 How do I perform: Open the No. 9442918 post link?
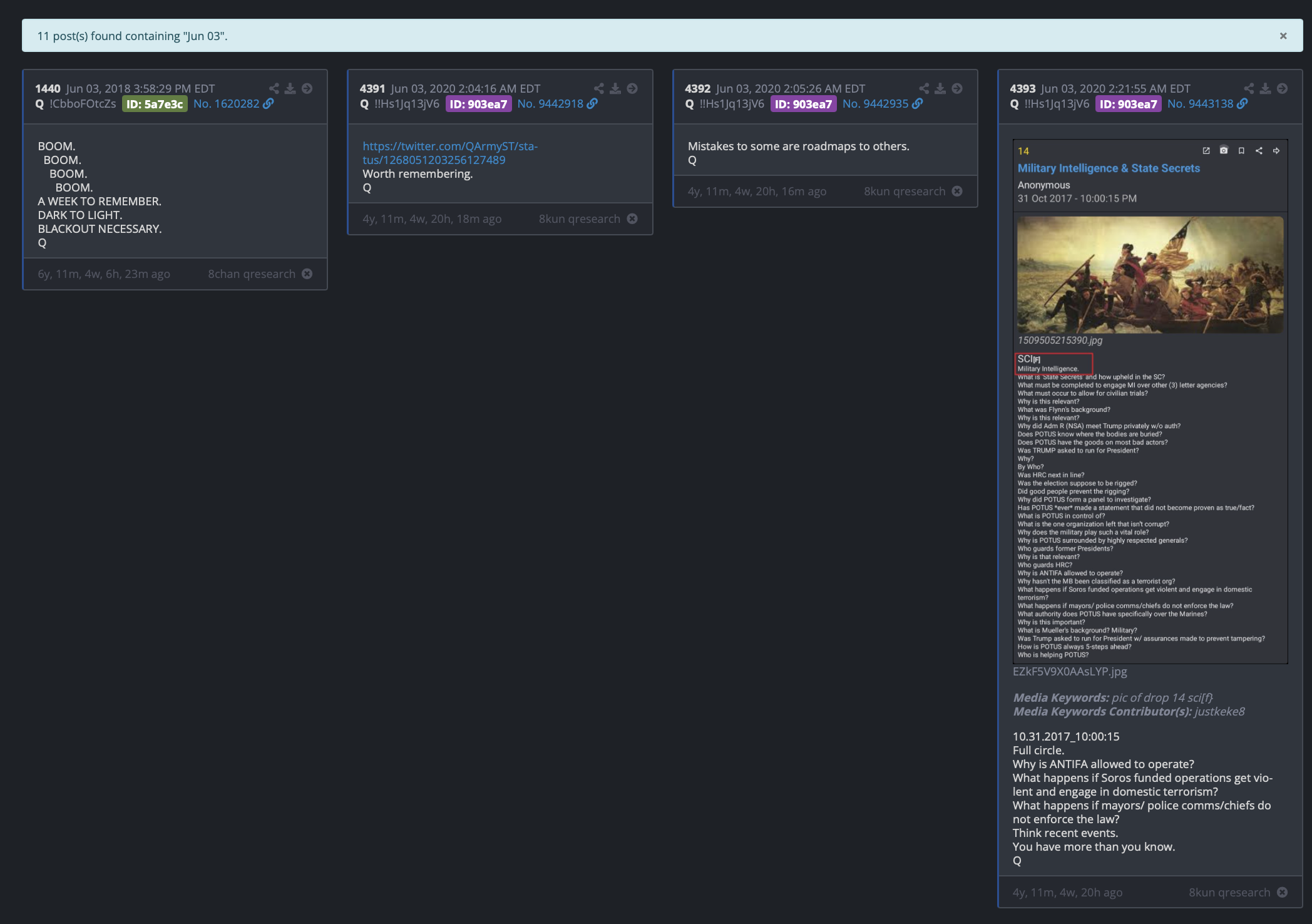[x=550, y=104]
